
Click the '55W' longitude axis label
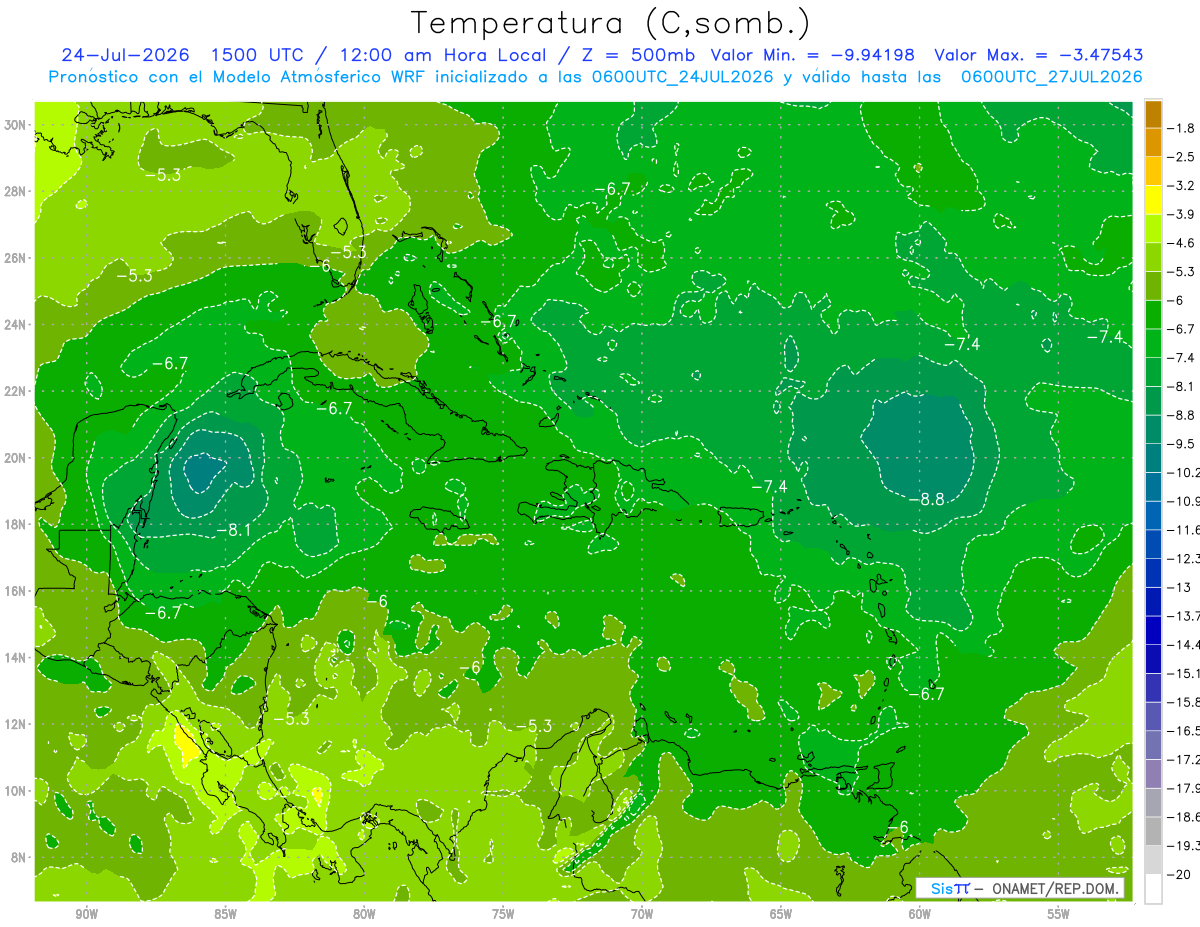(1059, 913)
